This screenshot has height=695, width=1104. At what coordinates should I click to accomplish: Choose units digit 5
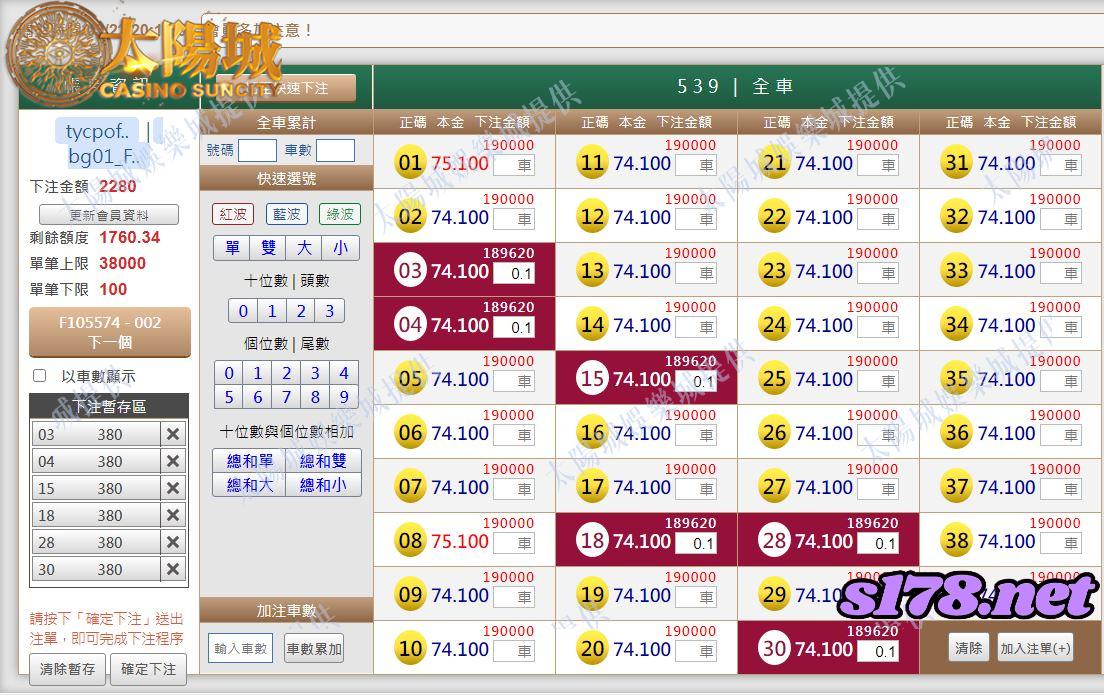pos(229,397)
